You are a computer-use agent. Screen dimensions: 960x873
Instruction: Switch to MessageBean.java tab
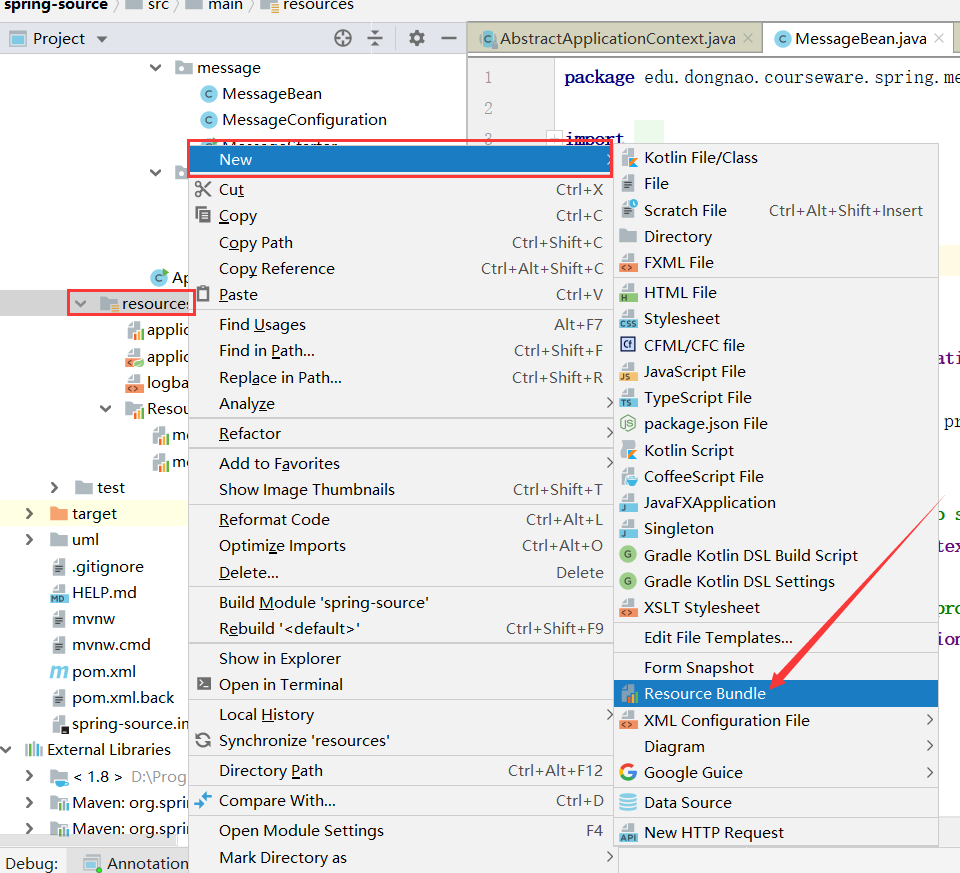860,39
